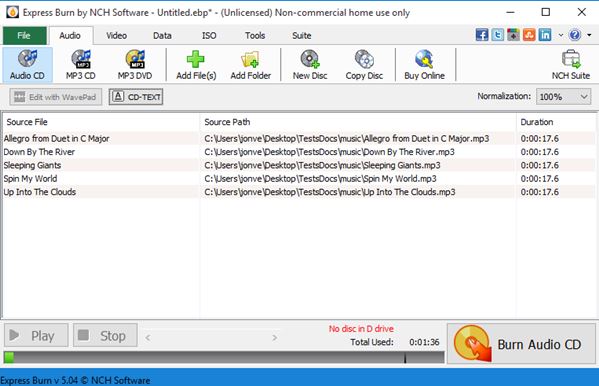Share on Facebook via the toolbar icon
The image size is (599, 386).
coord(482,35)
